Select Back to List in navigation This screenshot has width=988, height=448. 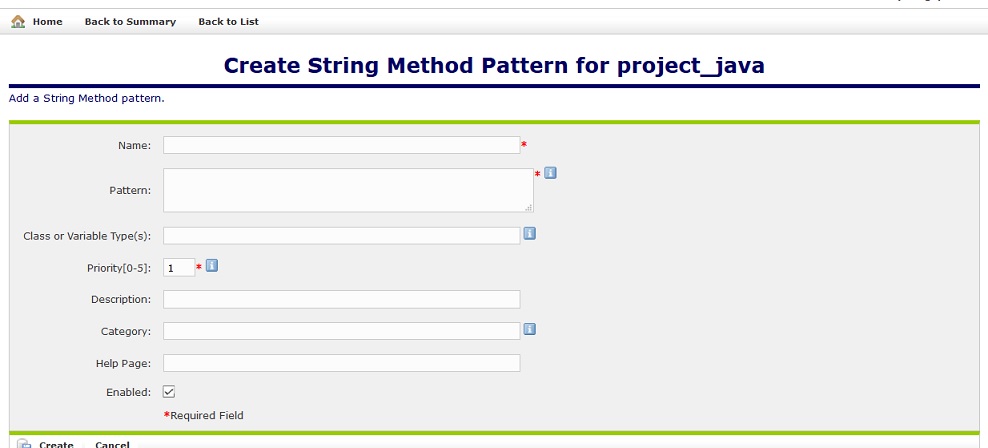pyautogui.click(x=228, y=22)
